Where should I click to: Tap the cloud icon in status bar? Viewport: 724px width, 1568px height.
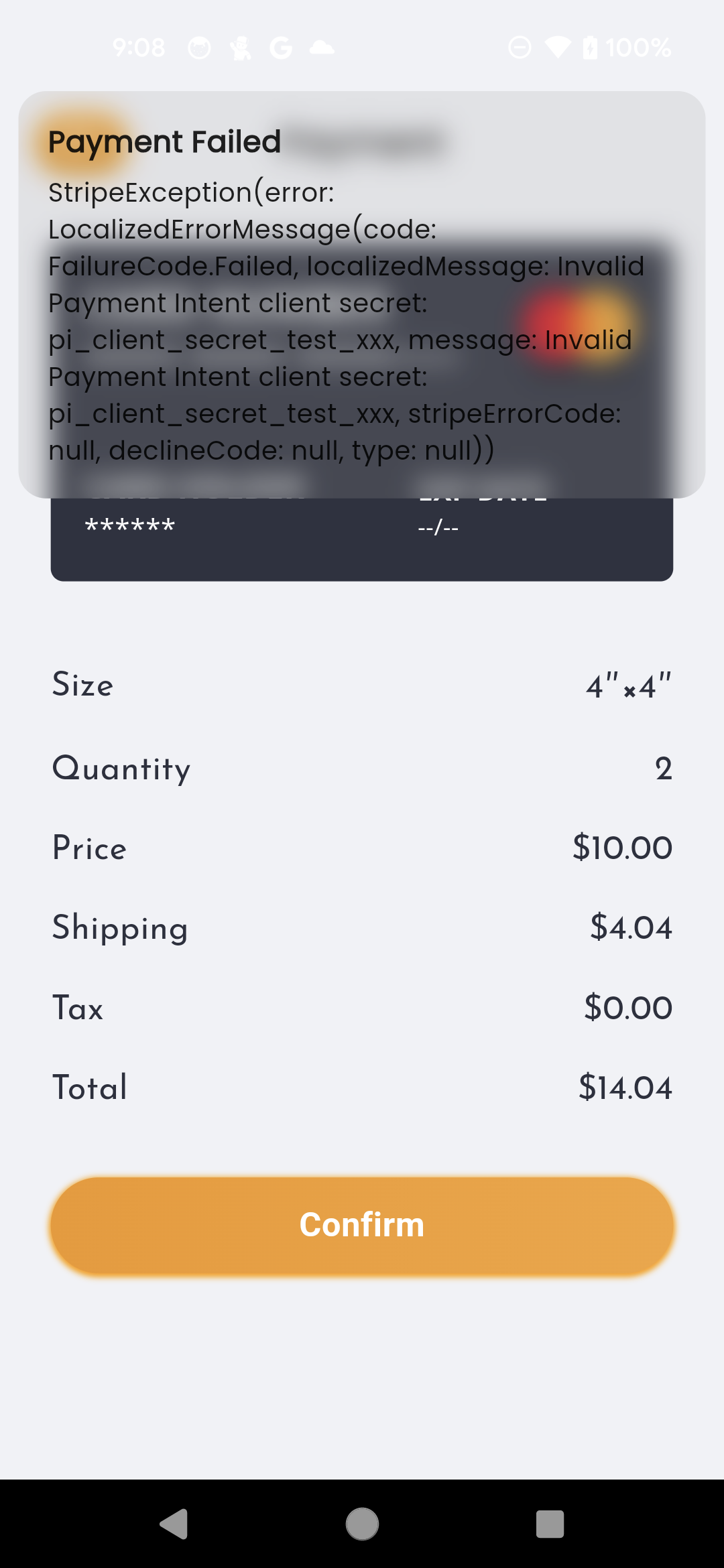(322, 48)
